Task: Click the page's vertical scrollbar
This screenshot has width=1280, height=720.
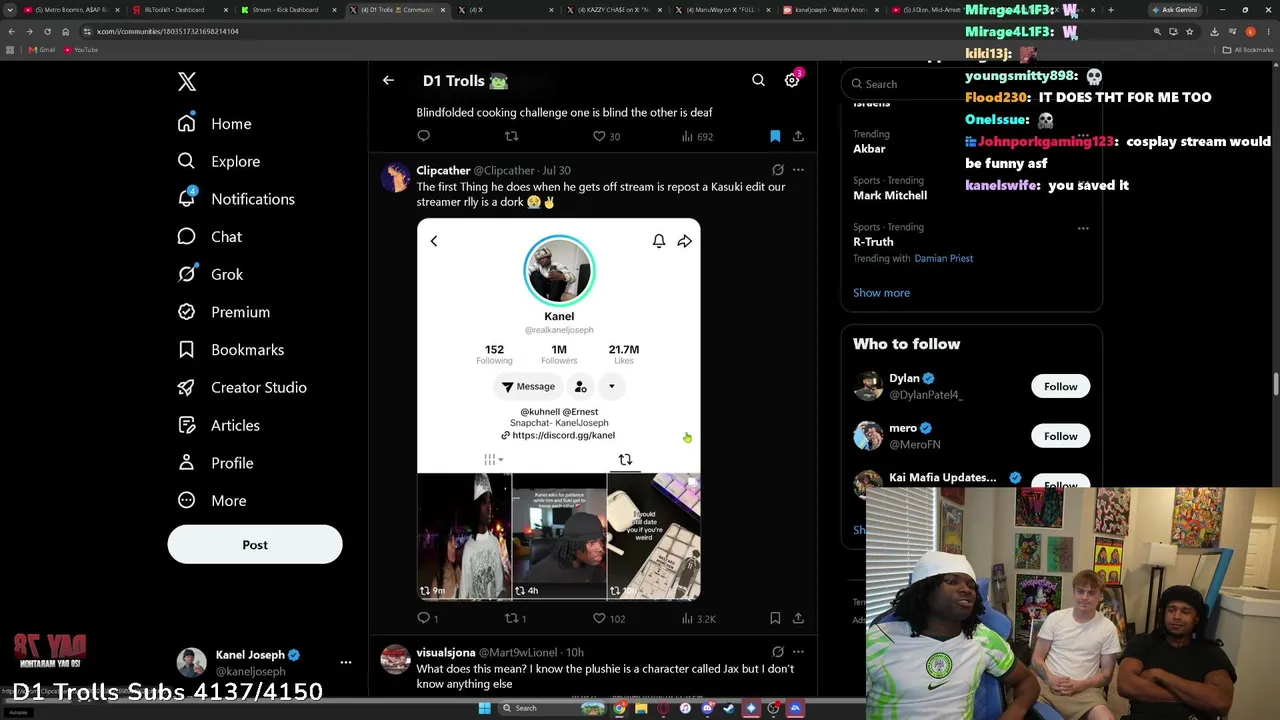Action: tap(1275, 383)
